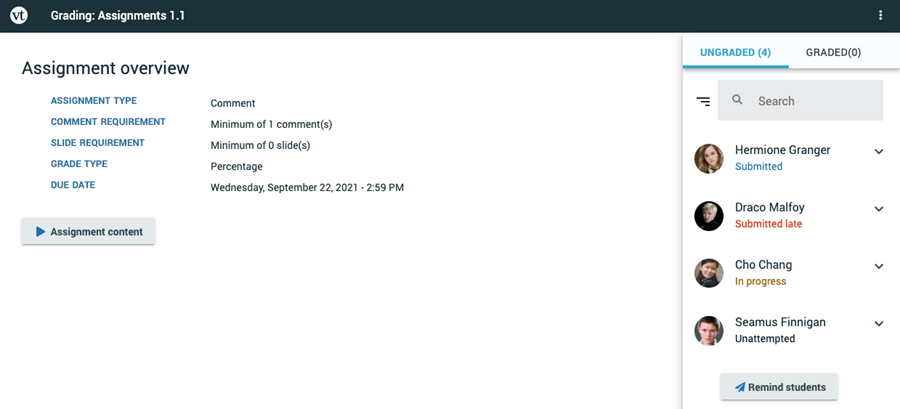Click Cho Chang's avatar image
The width and height of the screenshot is (900, 409).
click(709, 273)
